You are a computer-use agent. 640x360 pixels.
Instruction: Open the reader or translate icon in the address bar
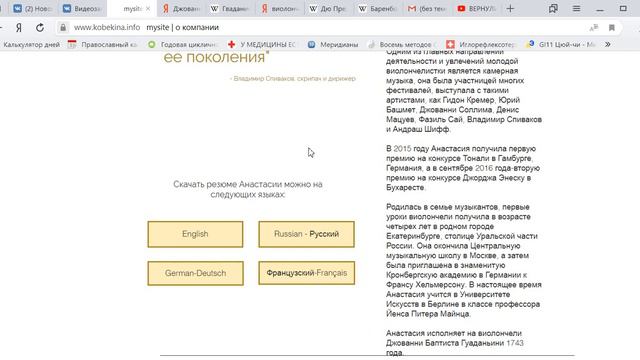(593, 28)
